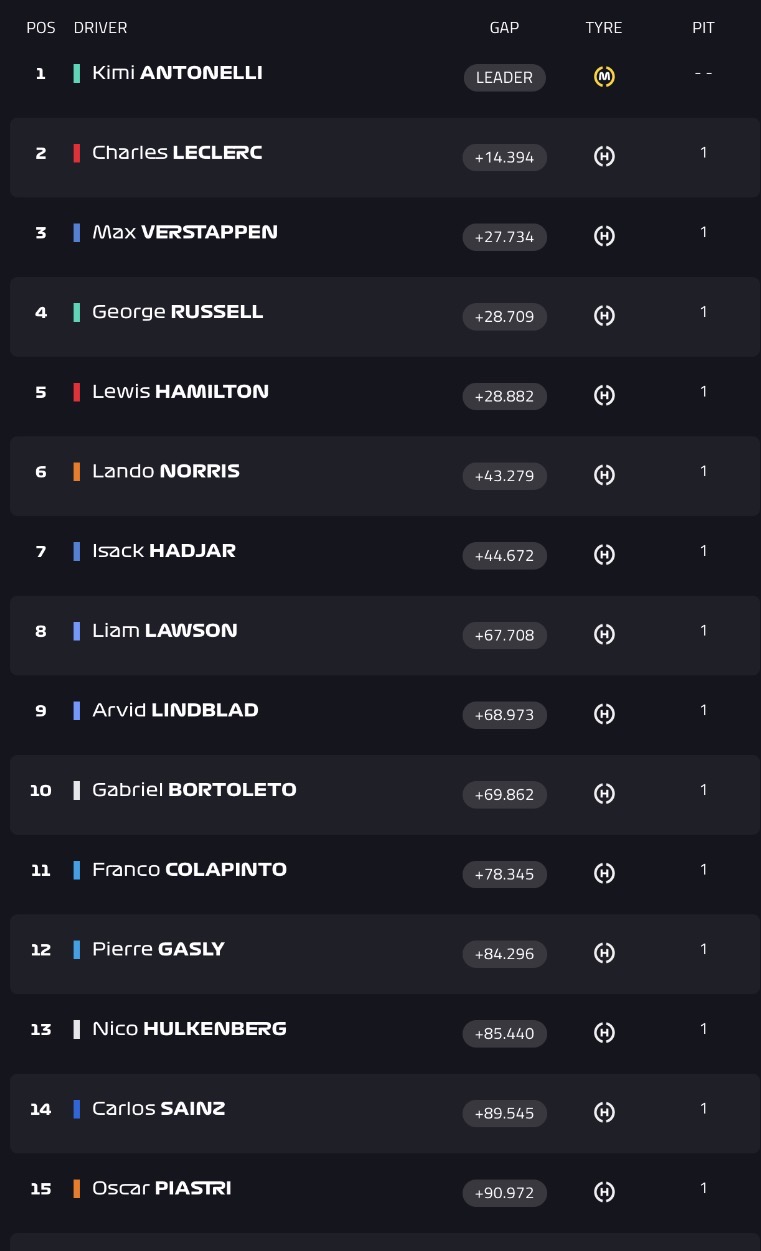Click Hamilton's hard tyre icon
This screenshot has width=761, height=1251.
pyautogui.click(x=604, y=395)
